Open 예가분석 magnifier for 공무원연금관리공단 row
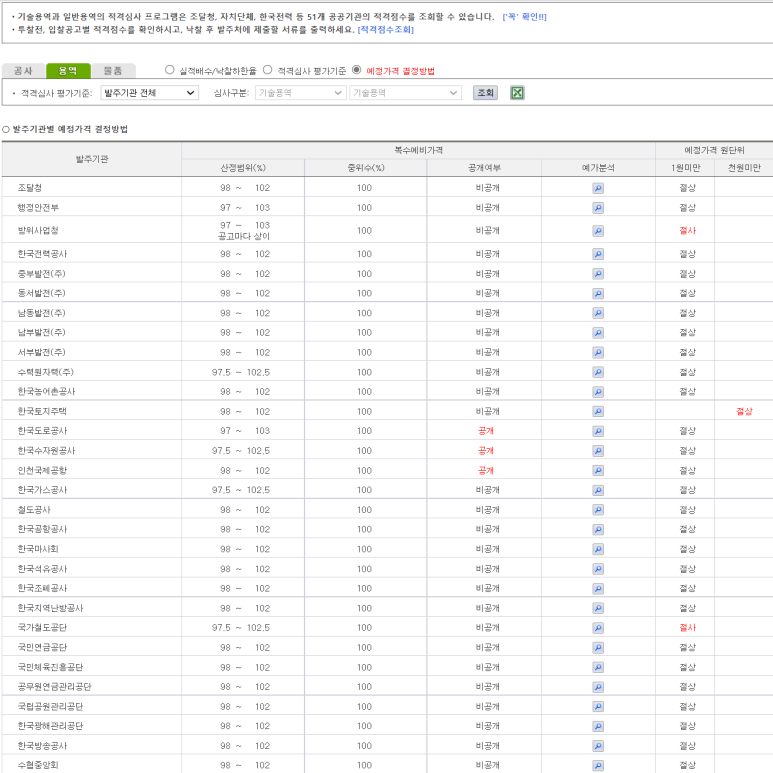The width and height of the screenshot is (773, 773). (x=598, y=687)
